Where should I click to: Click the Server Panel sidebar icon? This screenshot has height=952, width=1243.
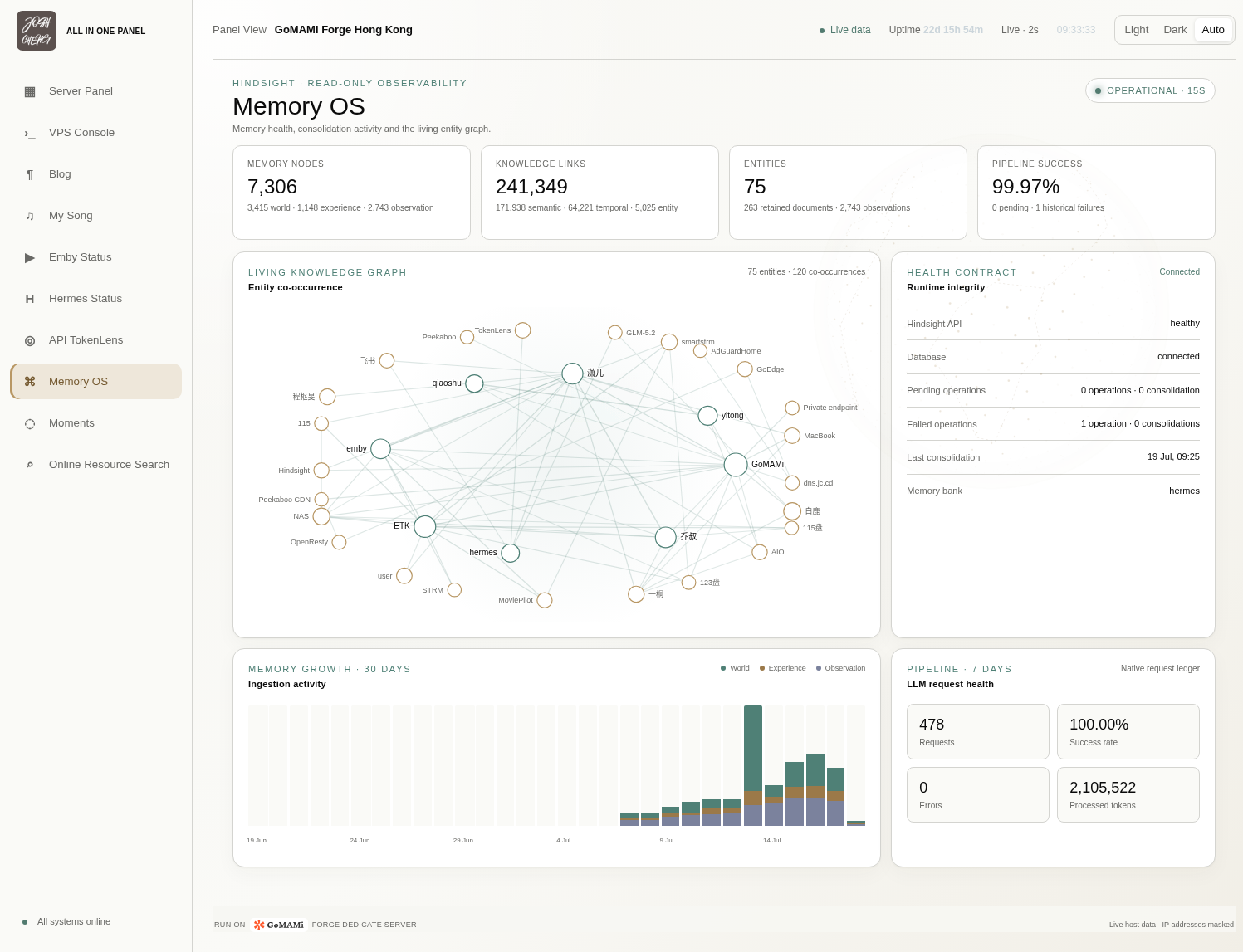(30, 91)
